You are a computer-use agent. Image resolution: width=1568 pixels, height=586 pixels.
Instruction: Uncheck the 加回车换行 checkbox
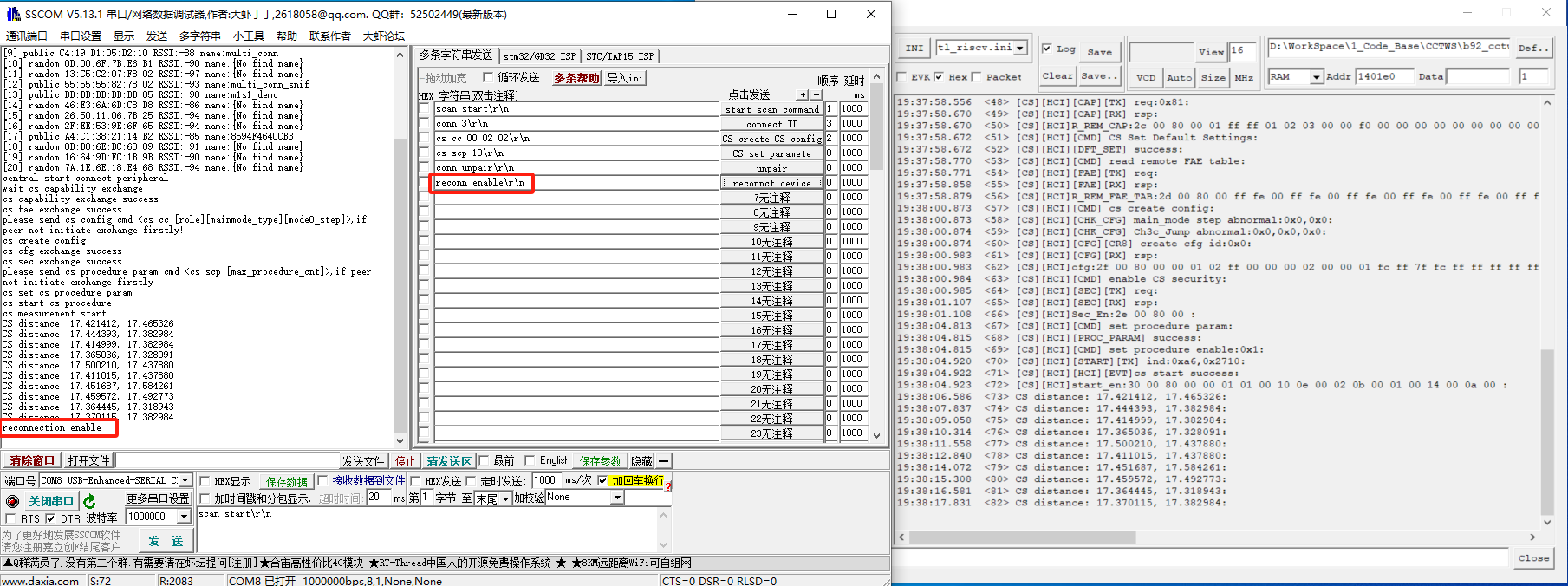click(x=602, y=481)
